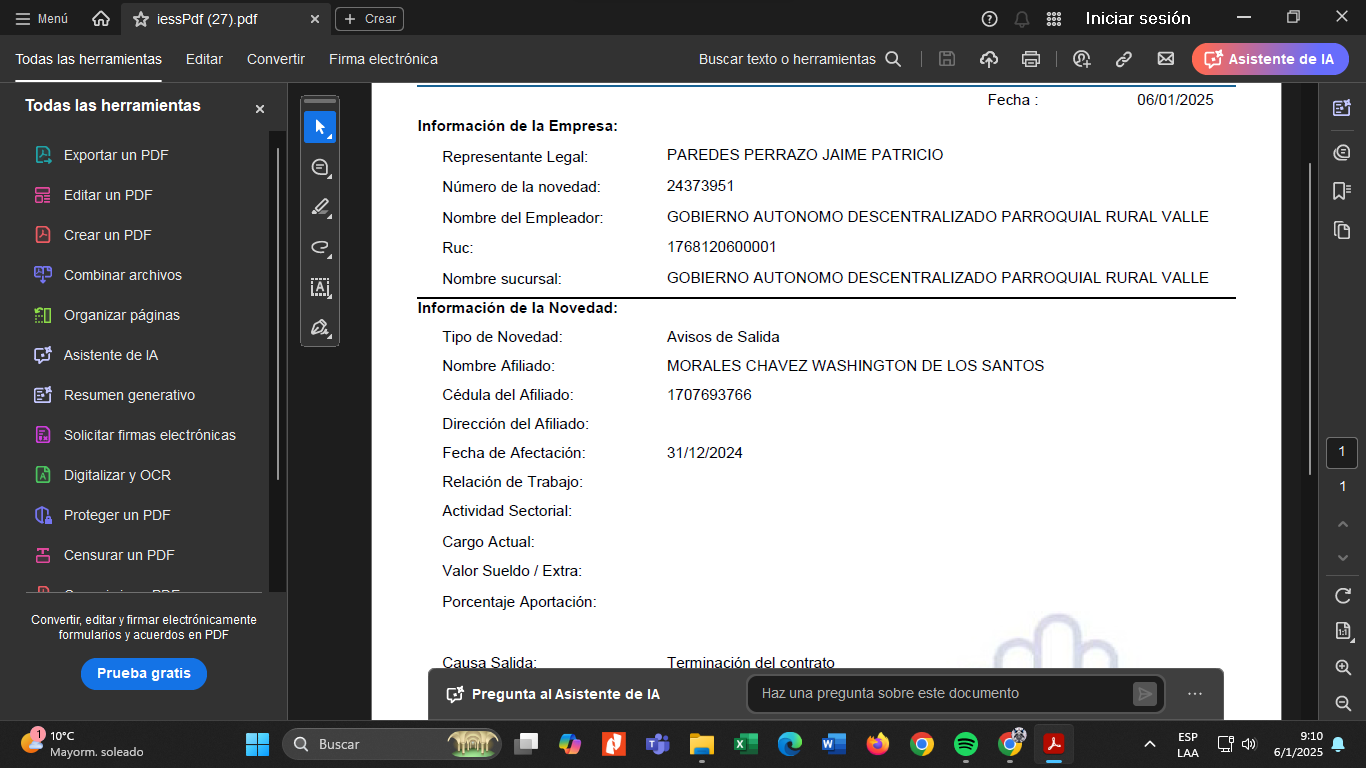Click the Prueba gratis button

pos(144,673)
